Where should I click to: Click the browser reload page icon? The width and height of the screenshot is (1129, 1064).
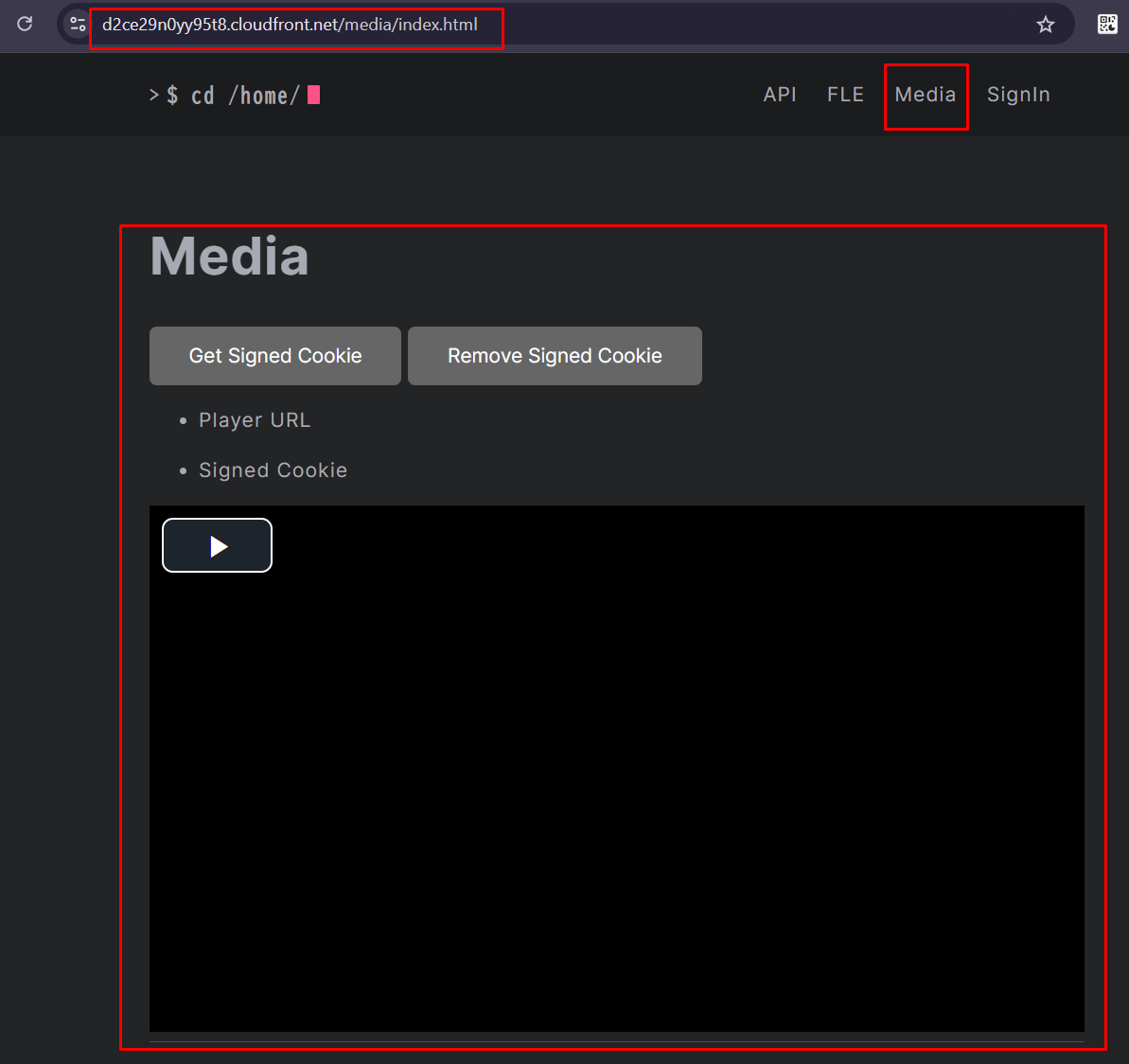coord(26,24)
